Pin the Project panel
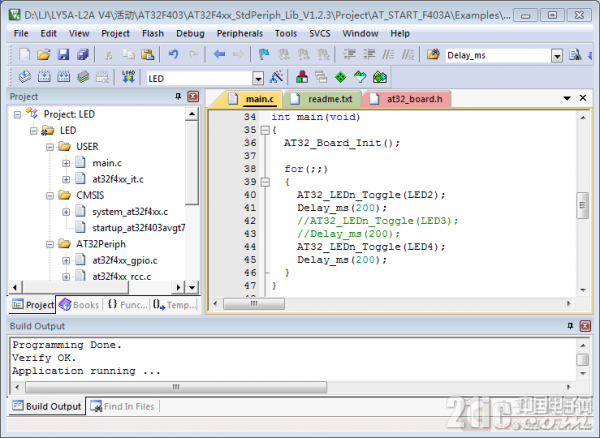Screen dimensions: 600x438 (x=178, y=96)
